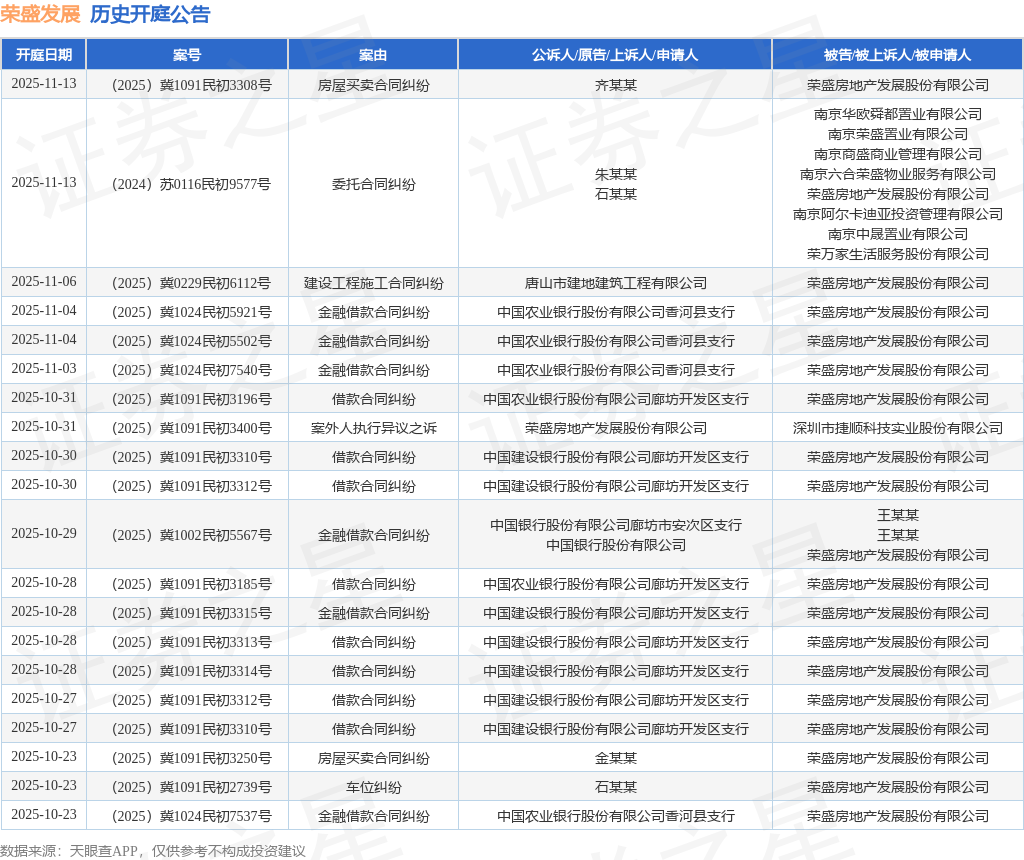The width and height of the screenshot is (1024, 860).
Task: Click the data source footer 天眼查APP note
Action: pyautogui.click(x=153, y=851)
